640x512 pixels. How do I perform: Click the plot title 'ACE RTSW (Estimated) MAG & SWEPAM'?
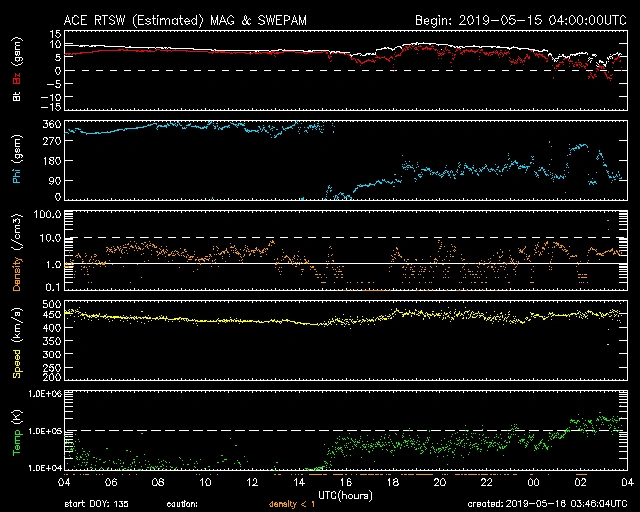185,20
